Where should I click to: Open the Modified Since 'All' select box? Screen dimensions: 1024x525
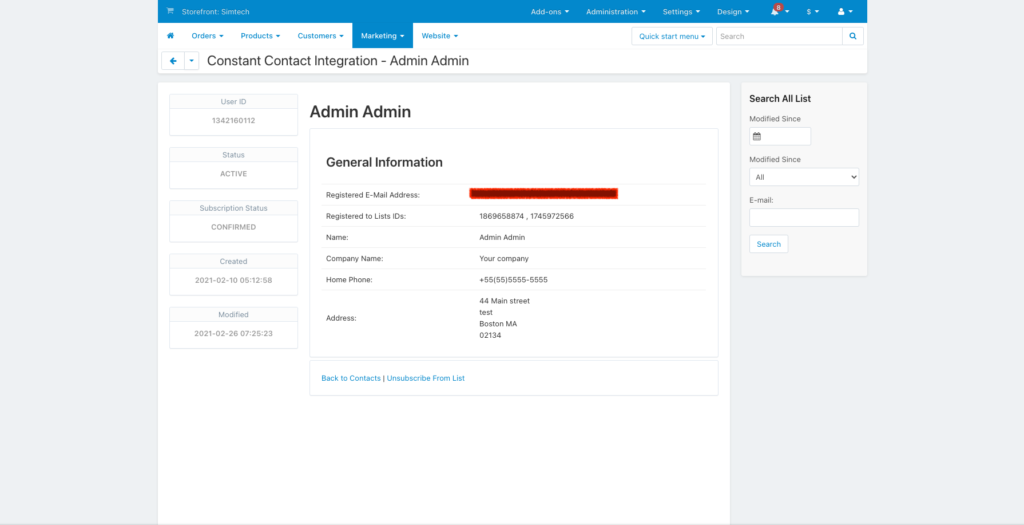pyautogui.click(x=803, y=177)
